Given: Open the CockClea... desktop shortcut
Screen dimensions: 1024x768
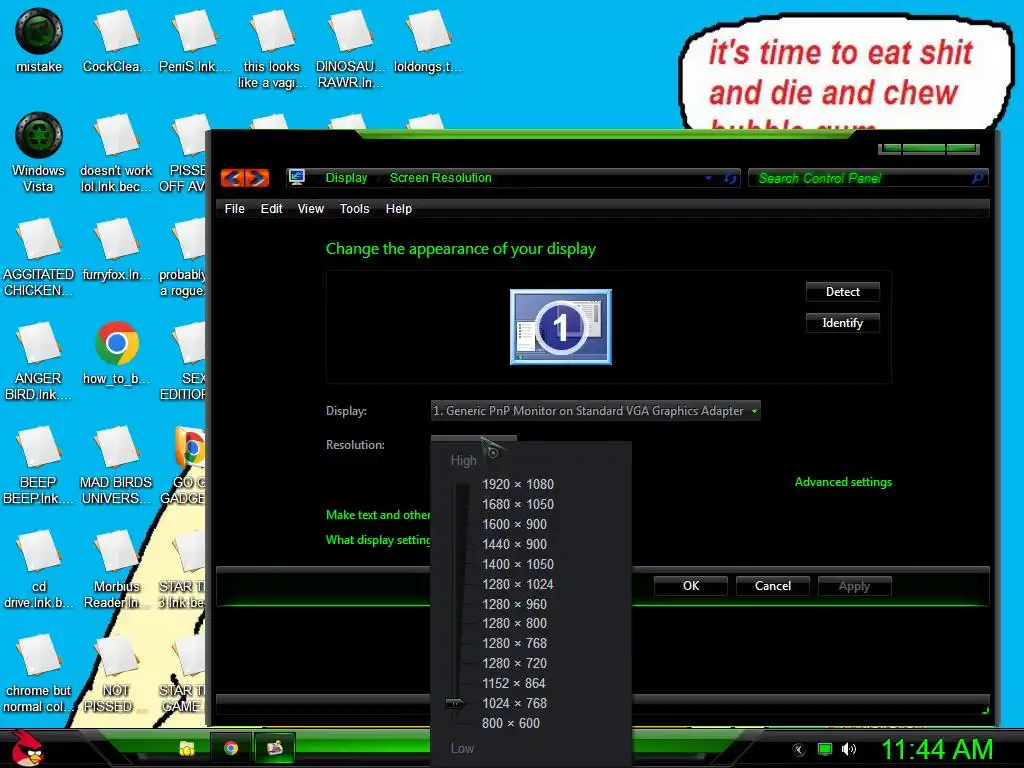Looking at the screenshot, I should tap(116, 40).
